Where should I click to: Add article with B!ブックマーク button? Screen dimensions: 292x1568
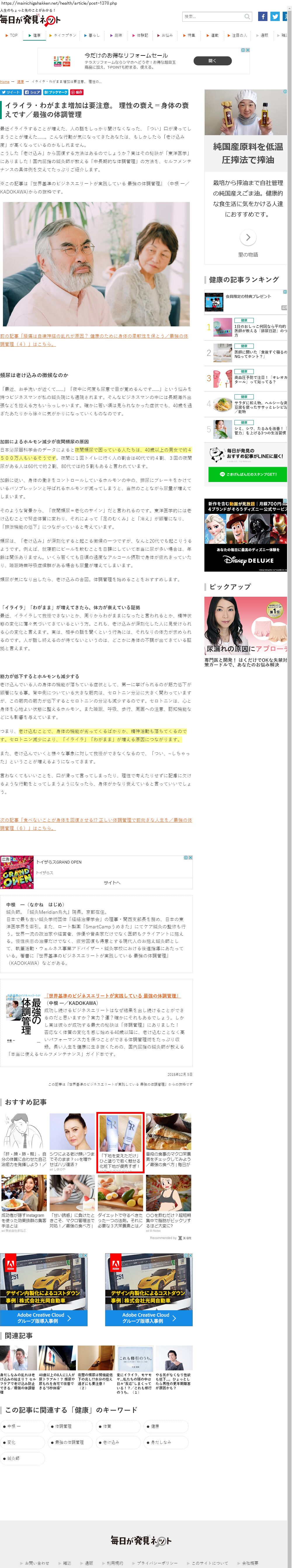point(55,92)
